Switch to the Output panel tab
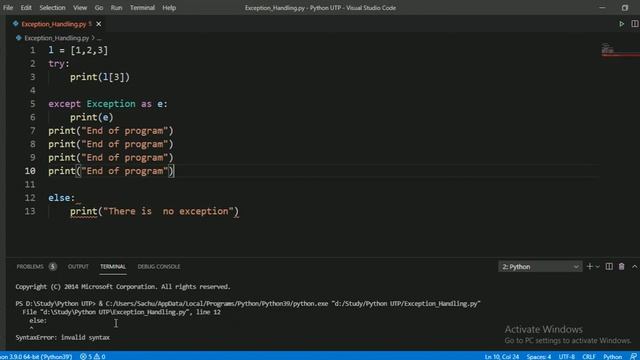 [x=78, y=267]
